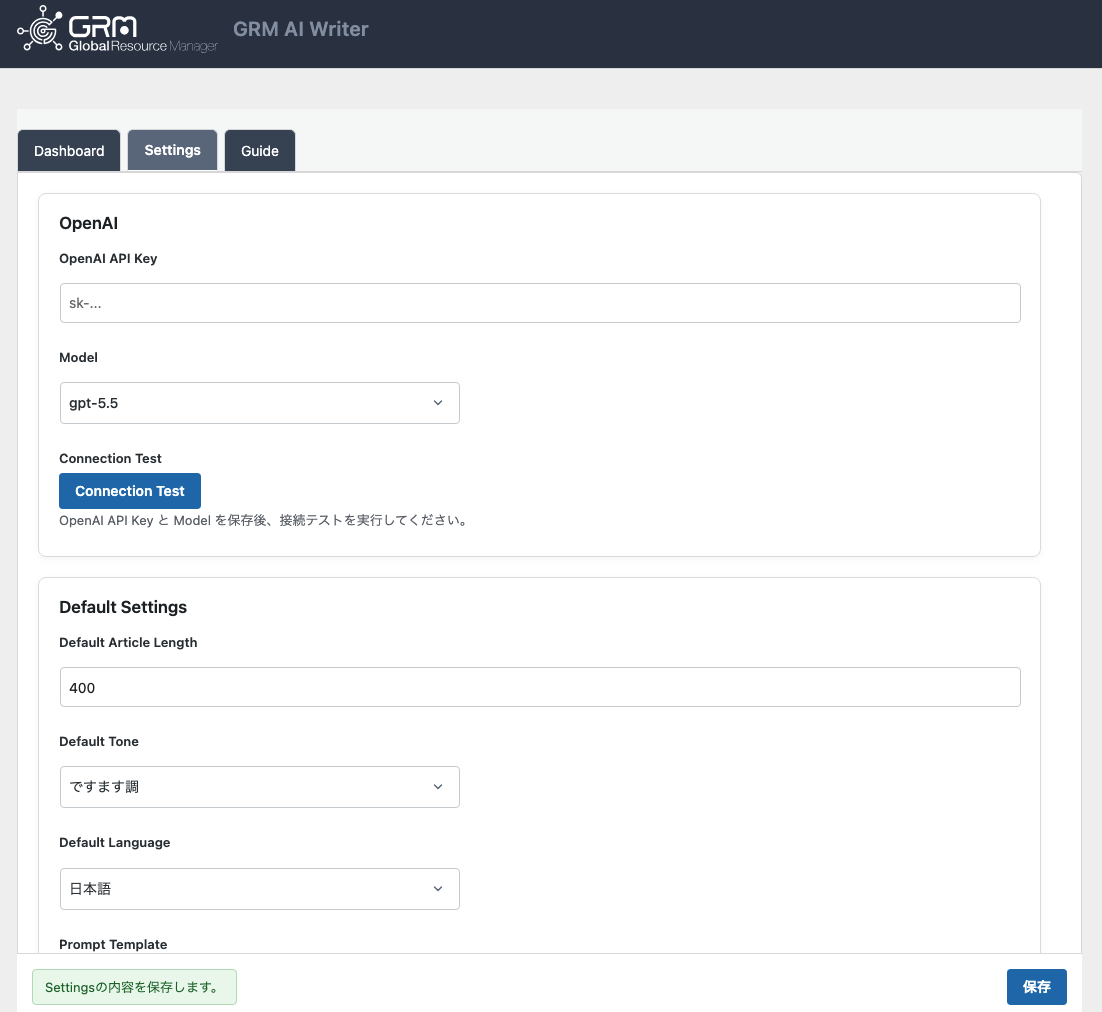Click the 保存 save button

(x=1037, y=987)
